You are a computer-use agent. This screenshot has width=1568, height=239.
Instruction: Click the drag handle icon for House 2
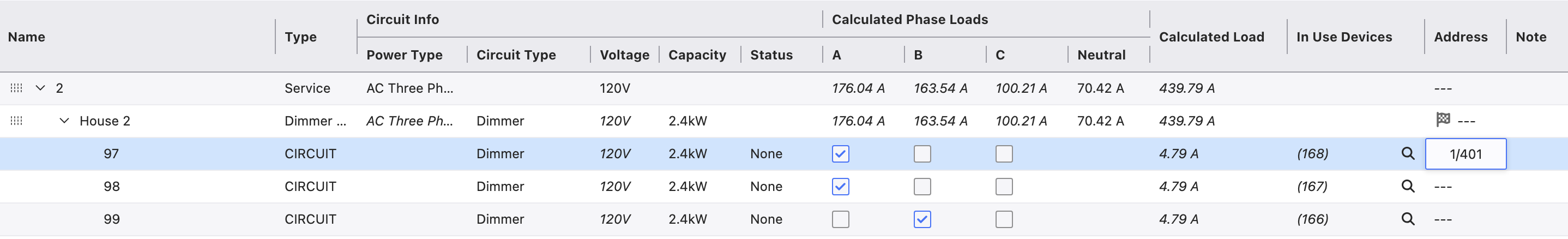coord(16,121)
